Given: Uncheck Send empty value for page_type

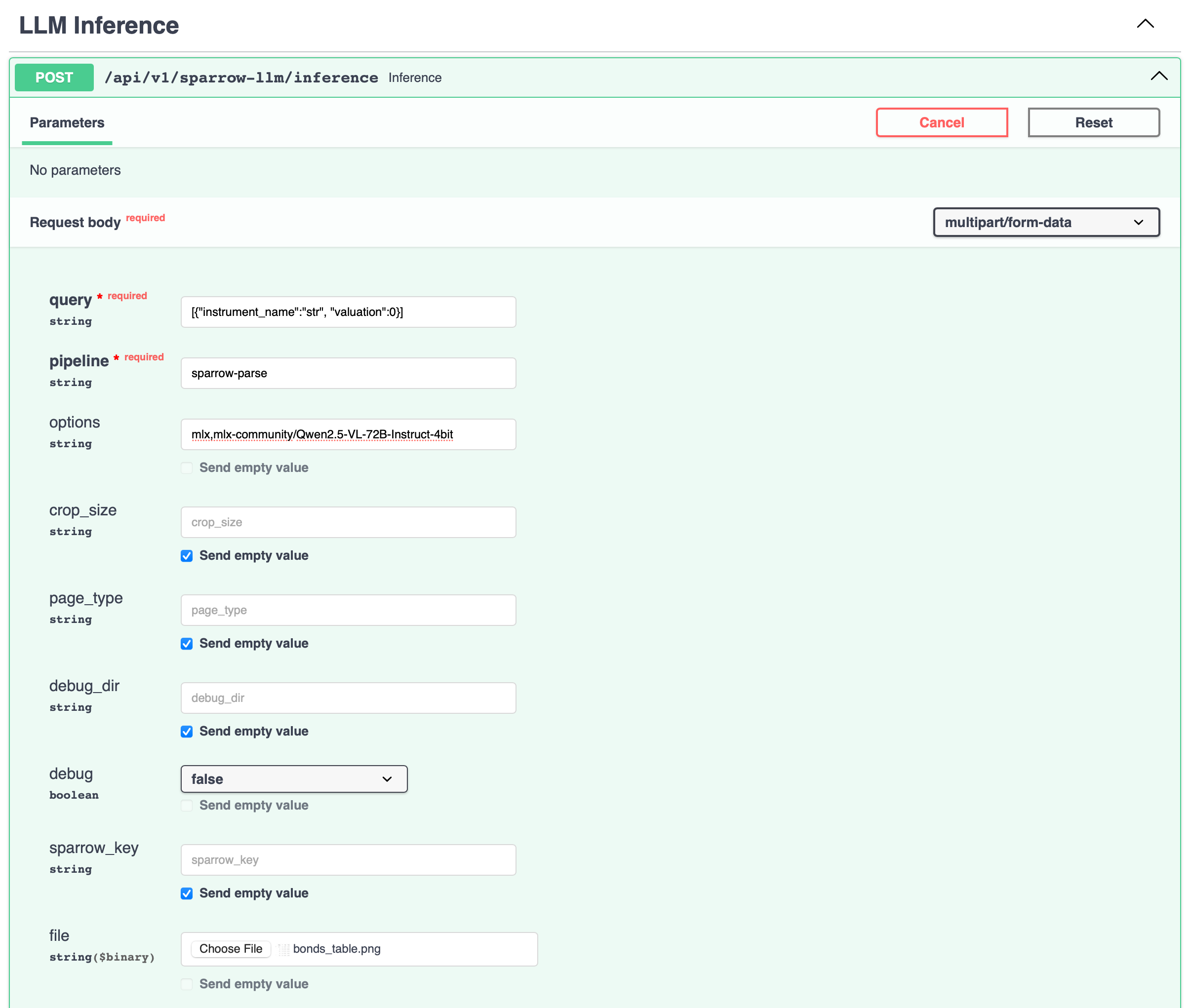Looking at the screenshot, I should (x=187, y=644).
